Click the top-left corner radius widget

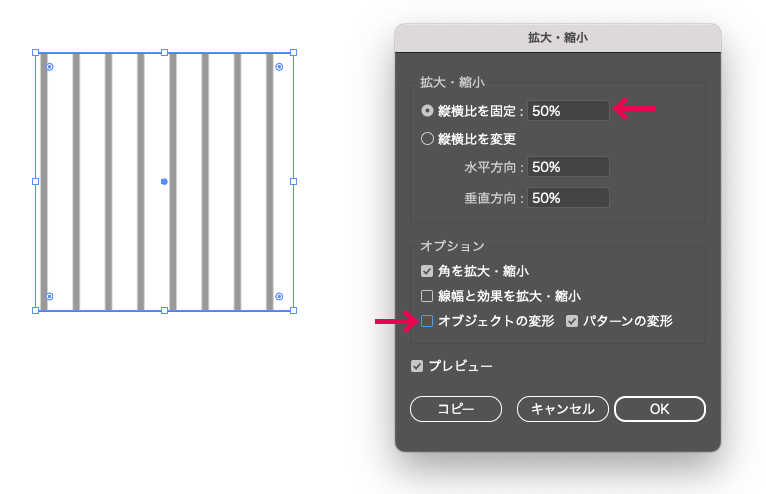tap(49, 66)
